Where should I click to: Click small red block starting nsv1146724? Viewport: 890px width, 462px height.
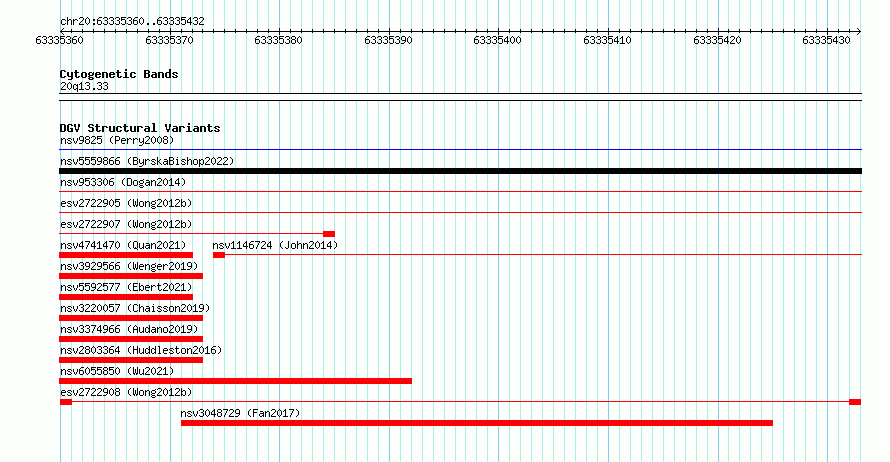point(219,255)
